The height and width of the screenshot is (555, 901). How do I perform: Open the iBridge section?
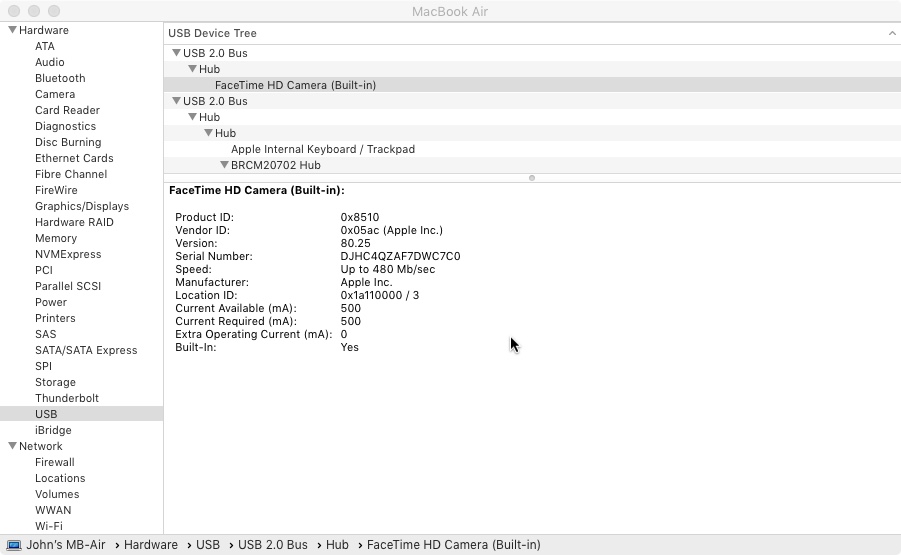coord(53,430)
